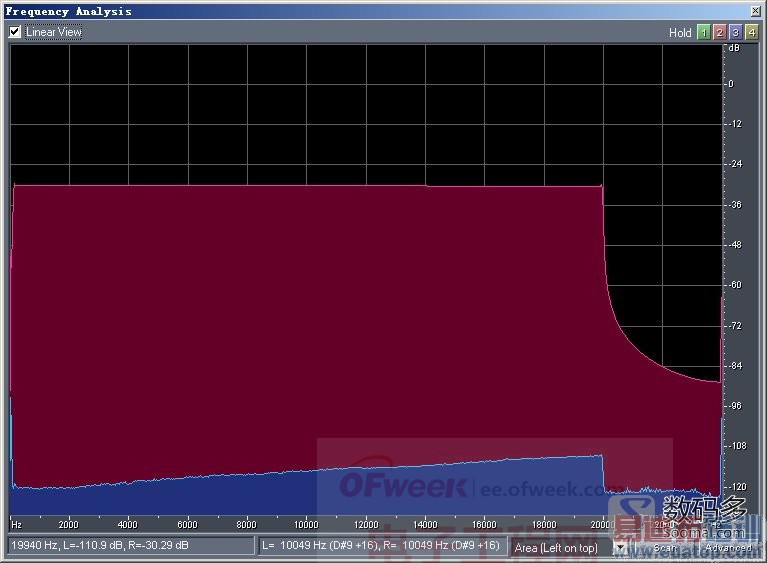This screenshot has width=767, height=563.
Task: Click the 10000 Hz axis label
Action: point(306,525)
